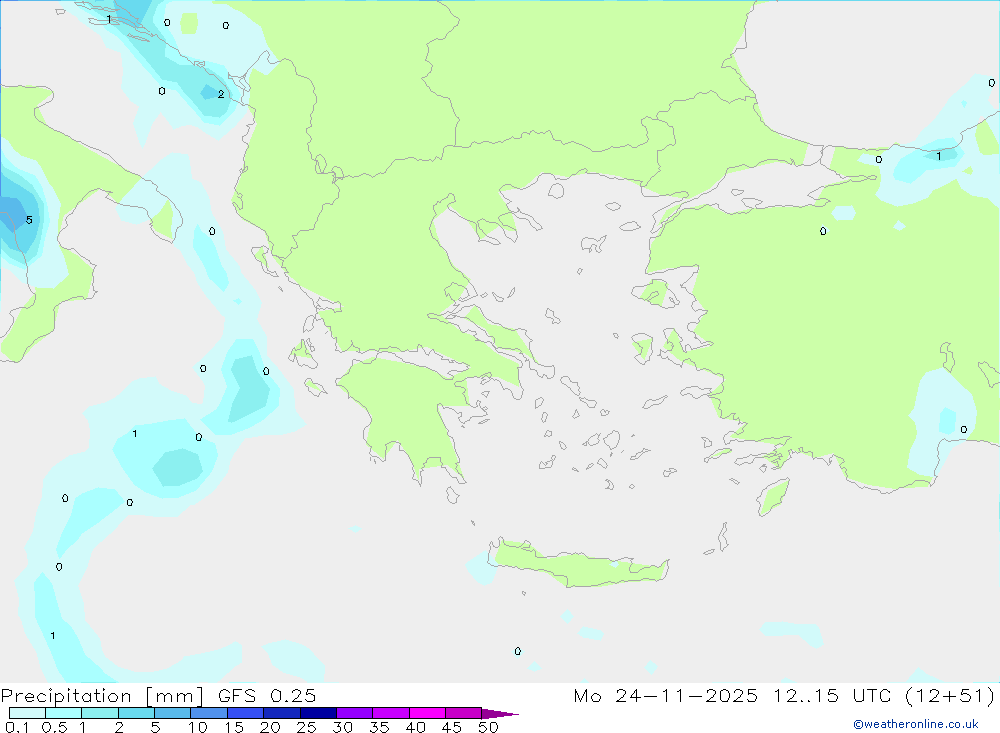Click the lightest cyan 0.1–0.5 legend swatch
Screen dimensions: 1000x733
pyautogui.click(x=27, y=713)
